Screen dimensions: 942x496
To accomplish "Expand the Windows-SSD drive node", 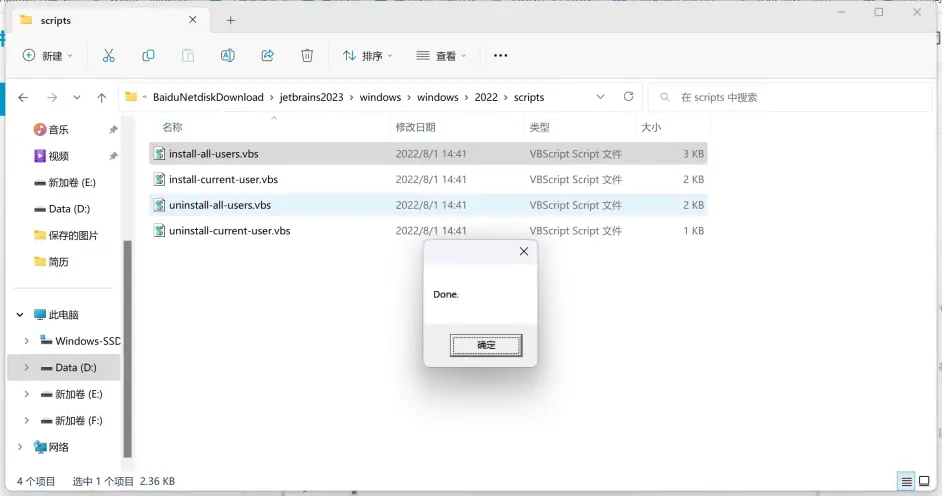I will [26, 341].
